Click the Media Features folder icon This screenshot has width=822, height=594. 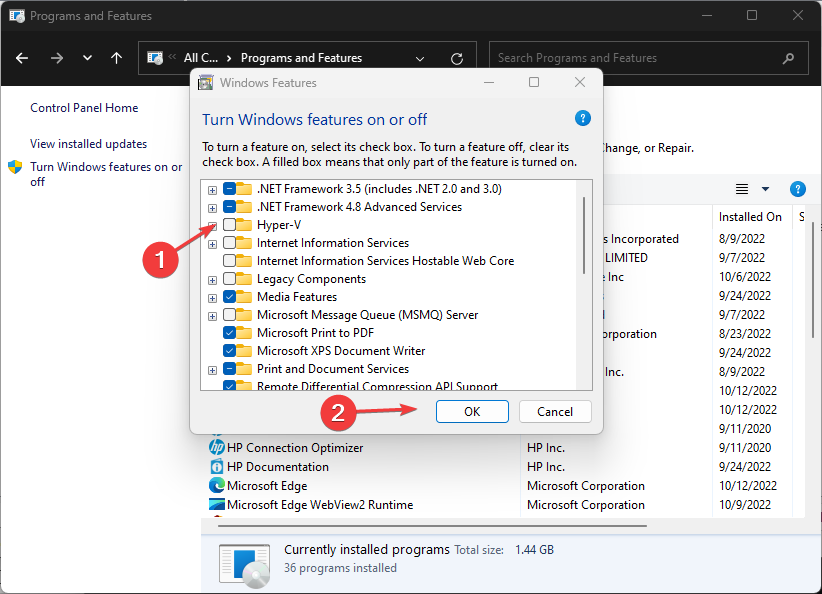244,297
